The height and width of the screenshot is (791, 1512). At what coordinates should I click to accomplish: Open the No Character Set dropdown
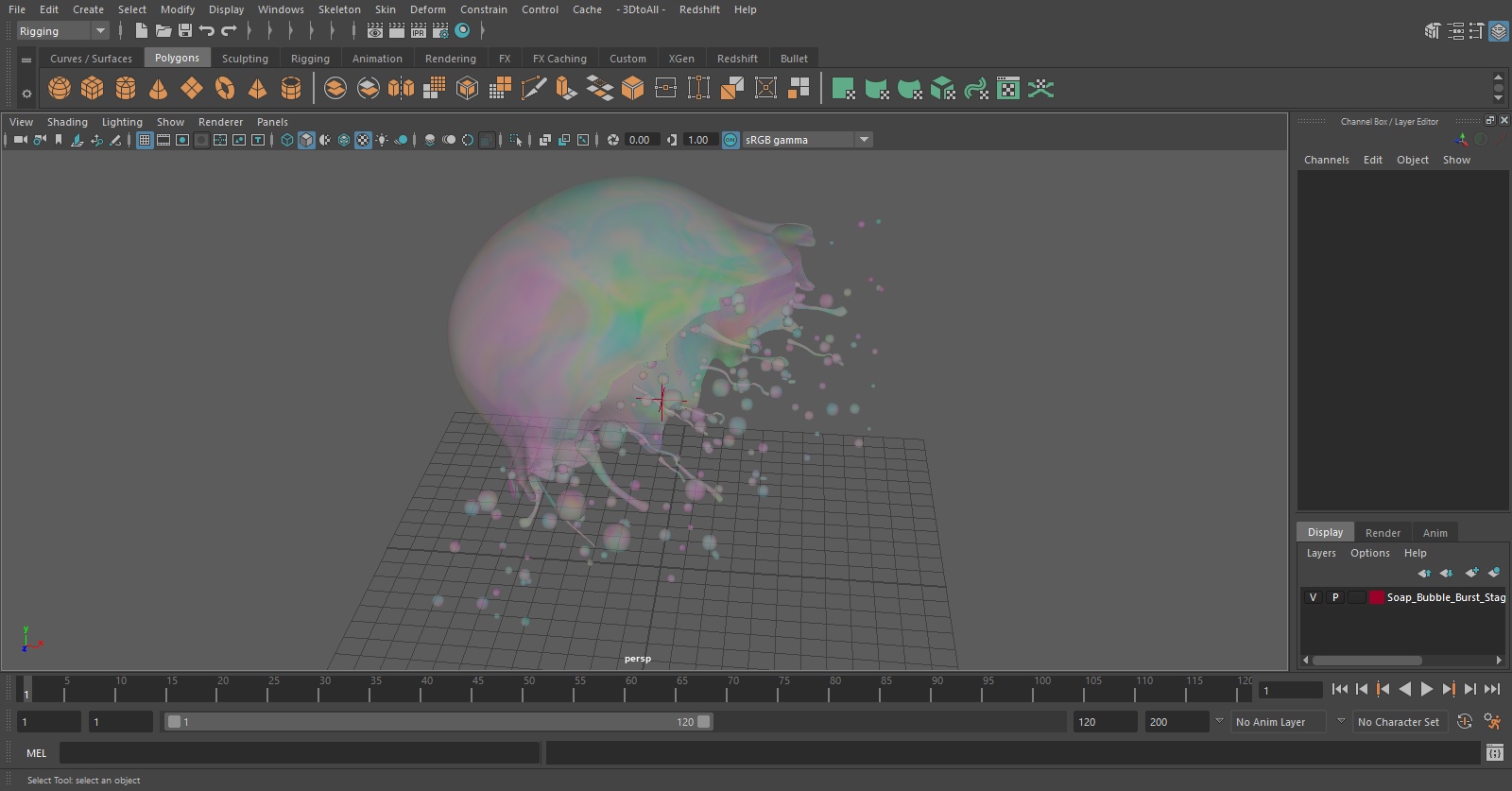point(1400,722)
